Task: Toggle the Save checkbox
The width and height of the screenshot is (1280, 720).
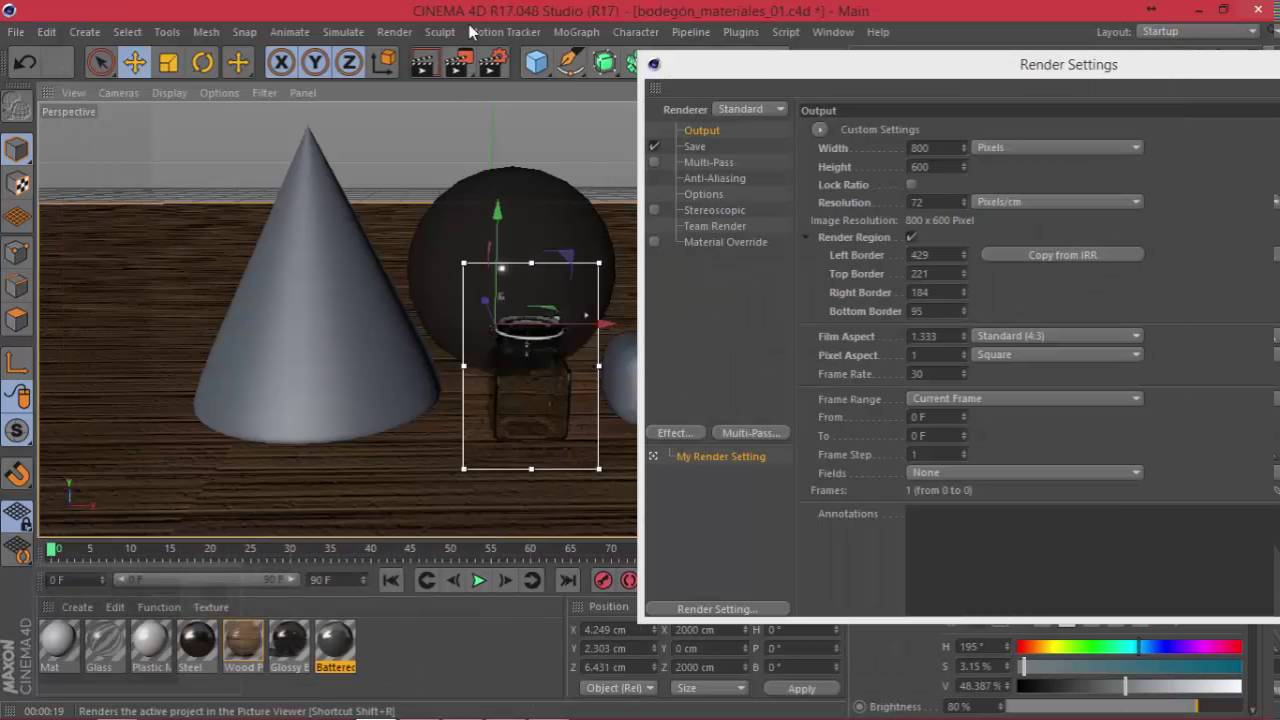Action: point(654,146)
